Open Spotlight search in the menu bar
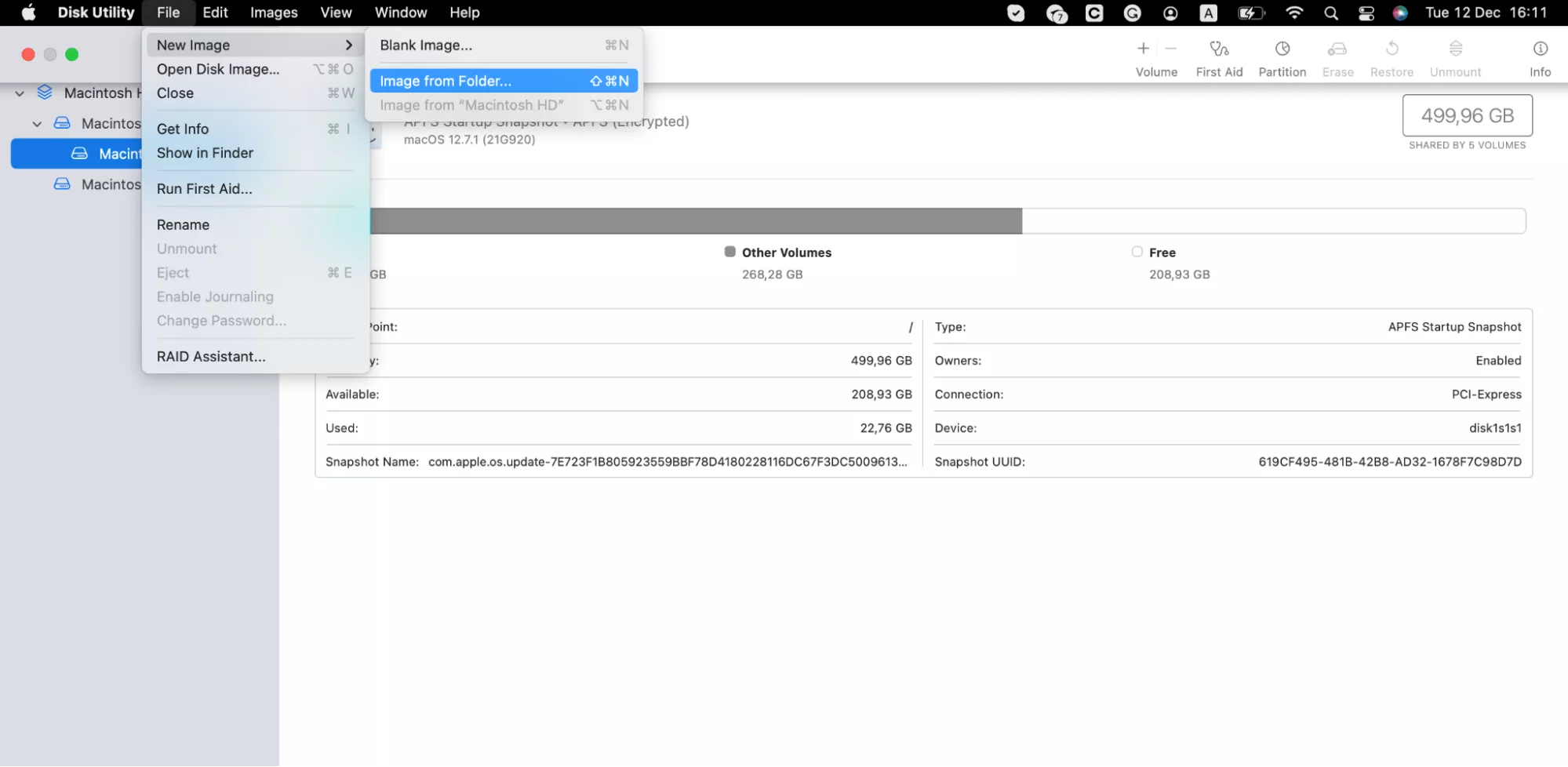Screen dimensions: 1568x767 [x=1330, y=13]
